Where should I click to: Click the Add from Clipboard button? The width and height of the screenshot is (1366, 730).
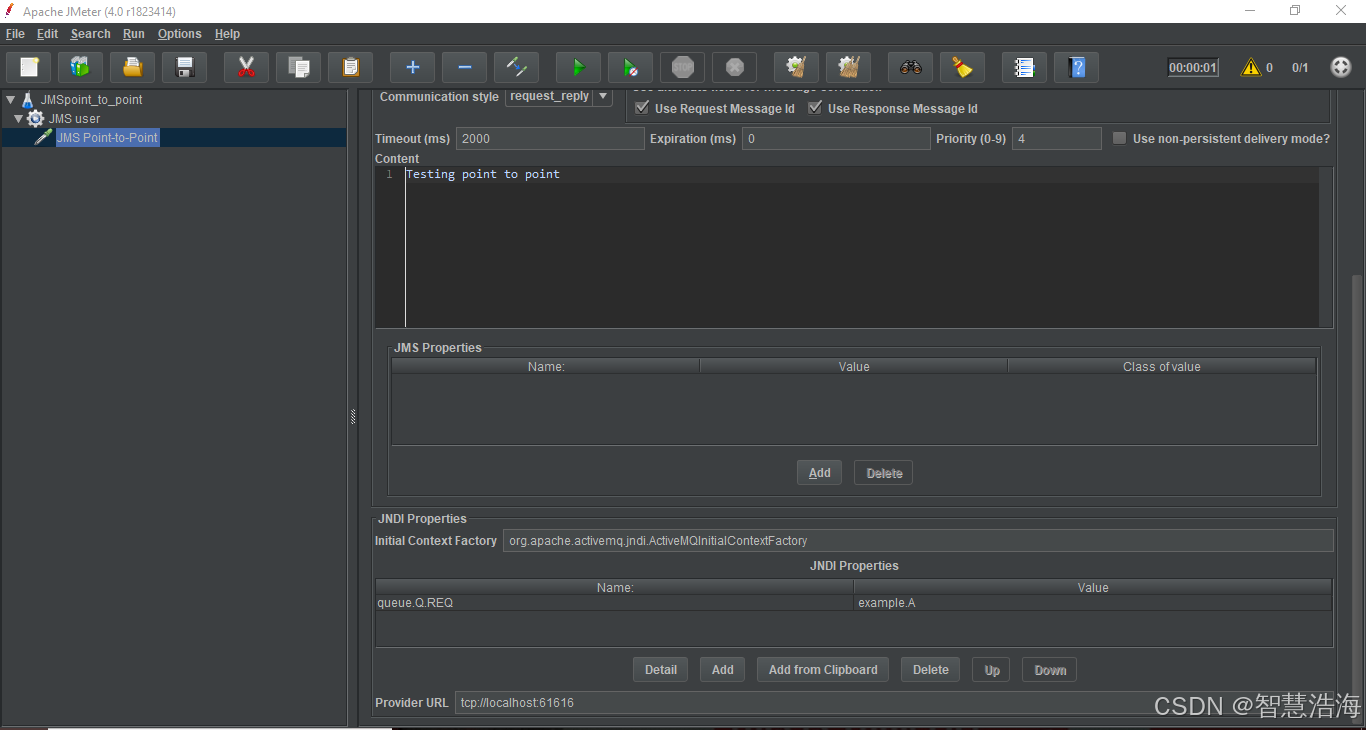pyautogui.click(x=823, y=670)
